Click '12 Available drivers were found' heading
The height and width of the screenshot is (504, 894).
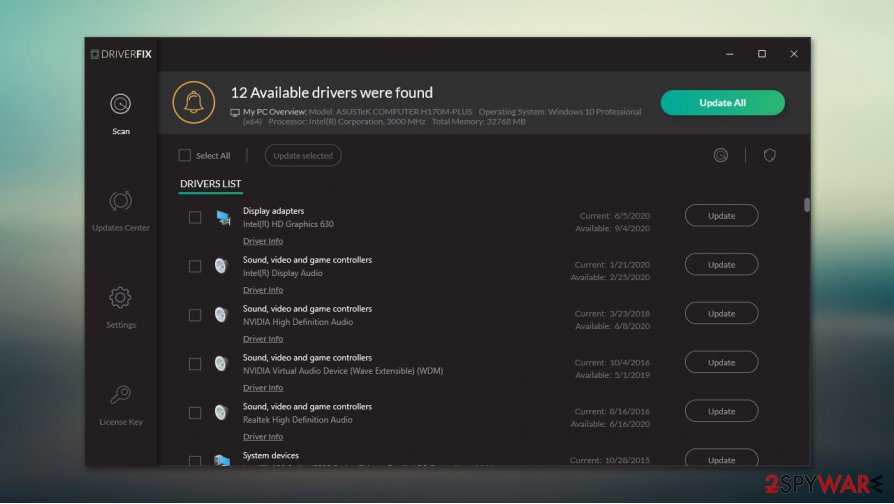click(331, 92)
